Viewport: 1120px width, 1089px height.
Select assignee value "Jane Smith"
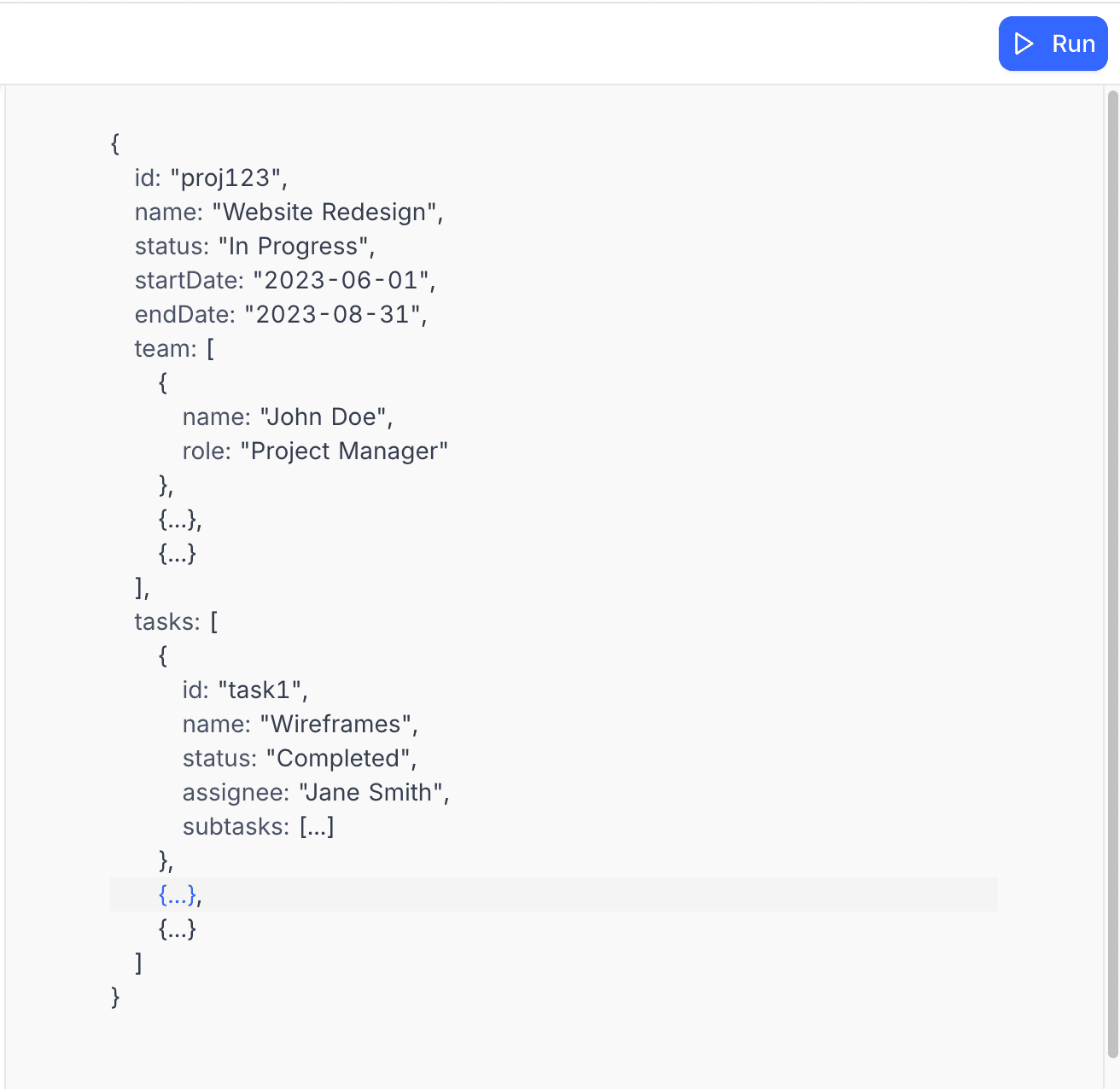[373, 792]
